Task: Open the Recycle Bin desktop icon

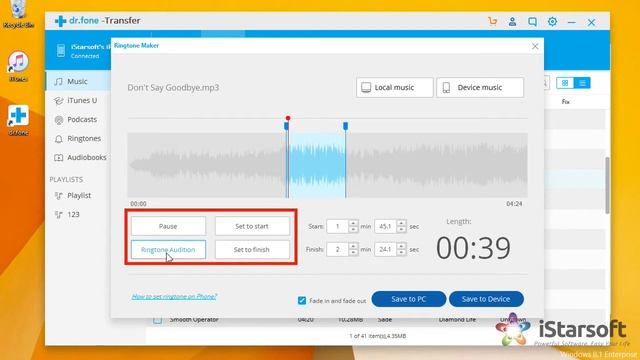Action: (x=18, y=15)
